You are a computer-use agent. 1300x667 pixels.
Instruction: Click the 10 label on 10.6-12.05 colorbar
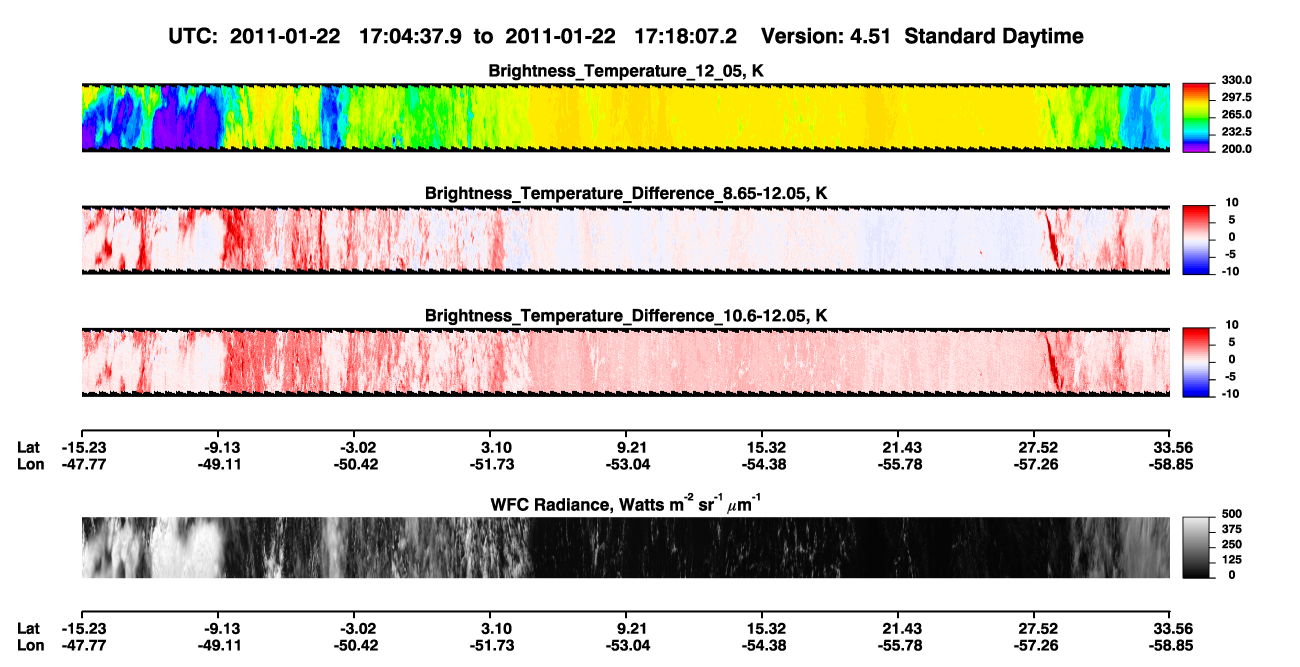tap(1234, 324)
